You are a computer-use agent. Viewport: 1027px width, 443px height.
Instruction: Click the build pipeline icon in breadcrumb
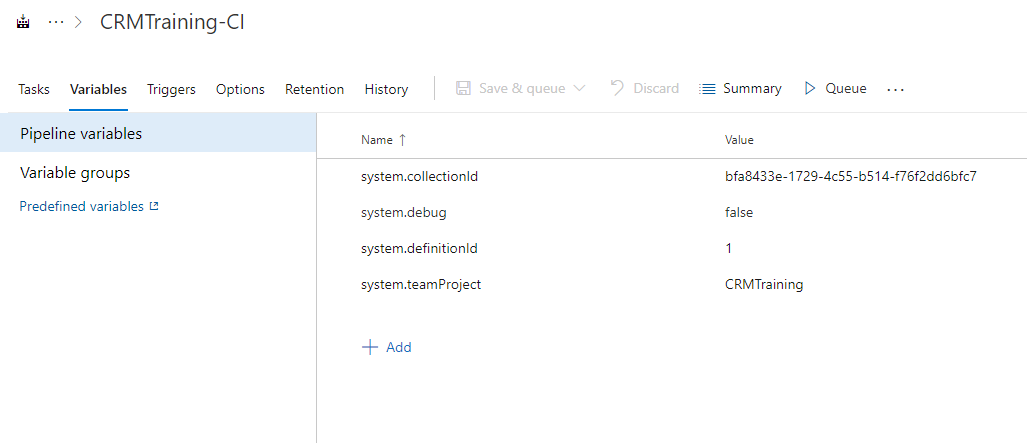click(24, 22)
